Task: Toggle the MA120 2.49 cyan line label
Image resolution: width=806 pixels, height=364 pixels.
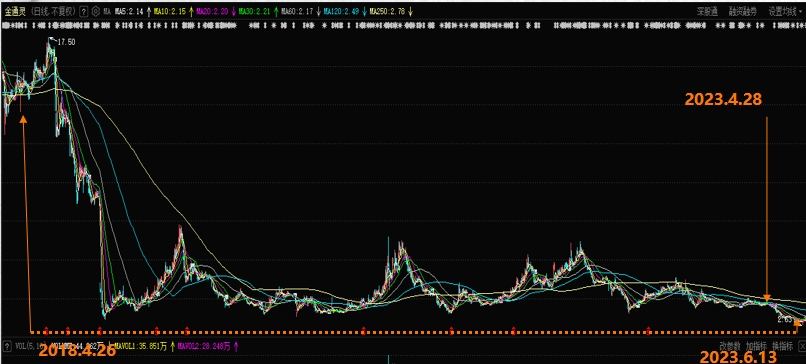Action: coord(342,10)
